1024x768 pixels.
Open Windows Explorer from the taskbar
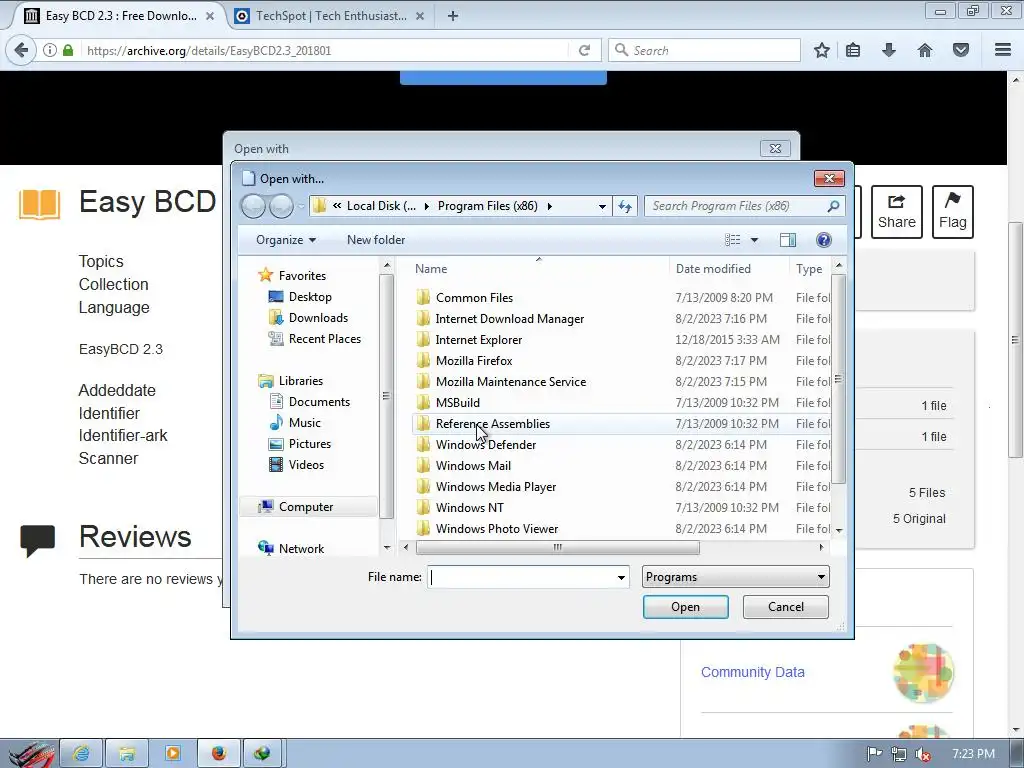127,754
